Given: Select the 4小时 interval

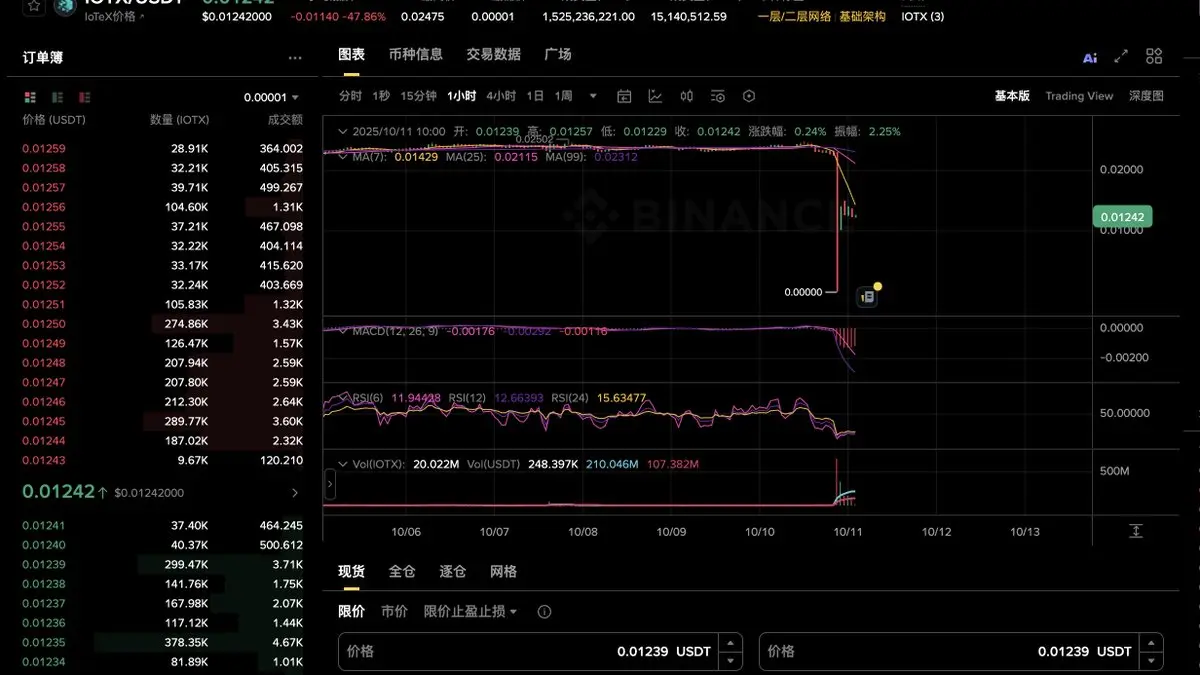Looking at the screenshot, I should [501, 96].
